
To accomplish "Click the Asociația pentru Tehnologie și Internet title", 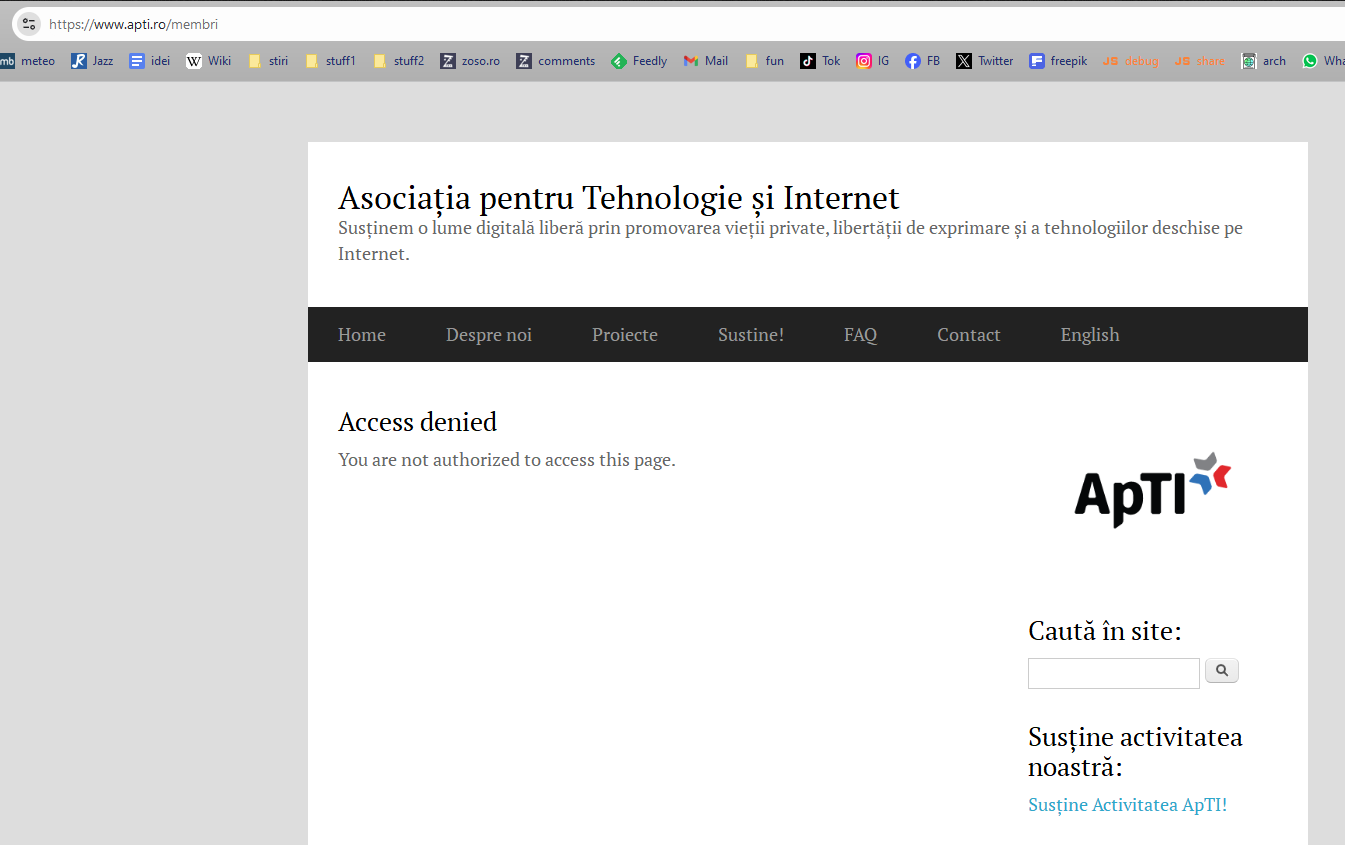I will point(618,198).
